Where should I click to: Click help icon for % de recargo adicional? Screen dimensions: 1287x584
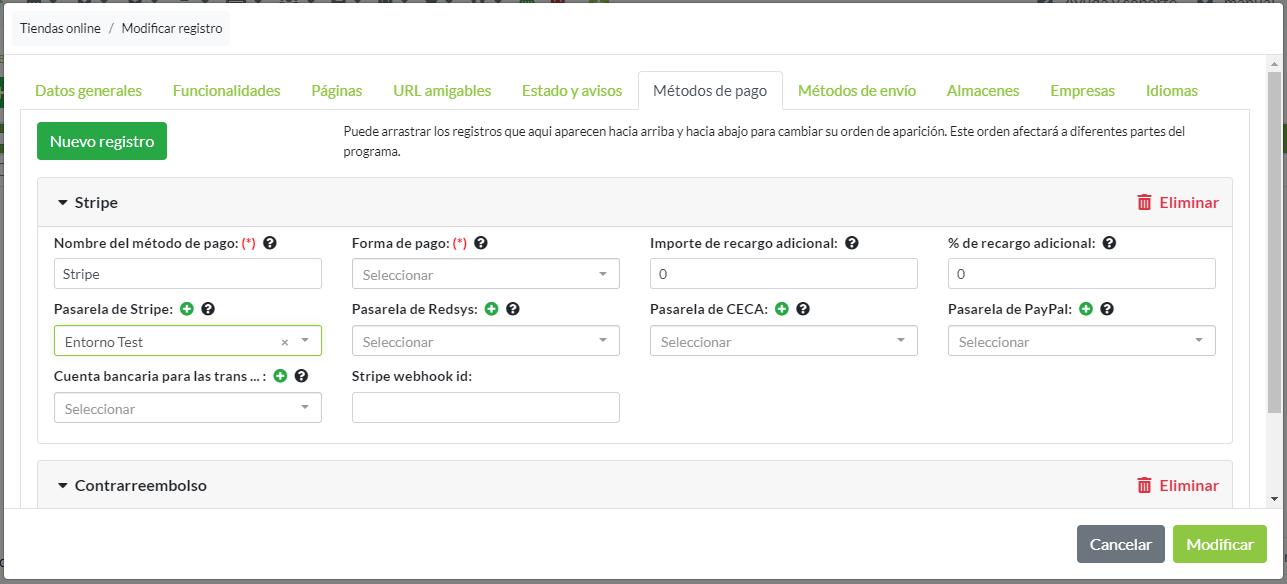pos(1109,243)
